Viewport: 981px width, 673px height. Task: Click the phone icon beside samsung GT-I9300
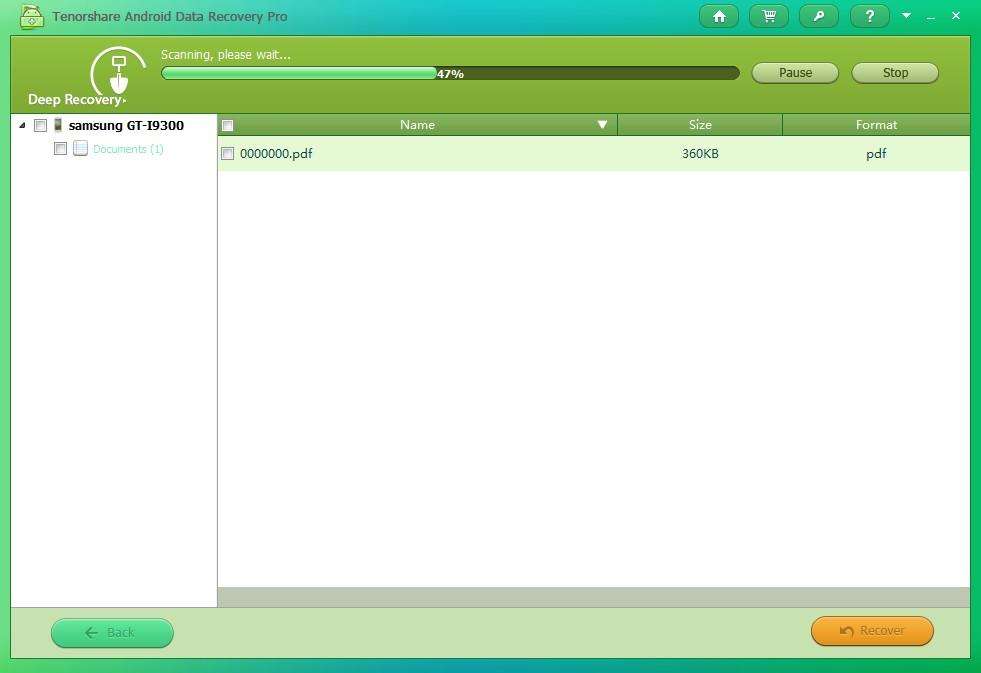click(58, 124)
